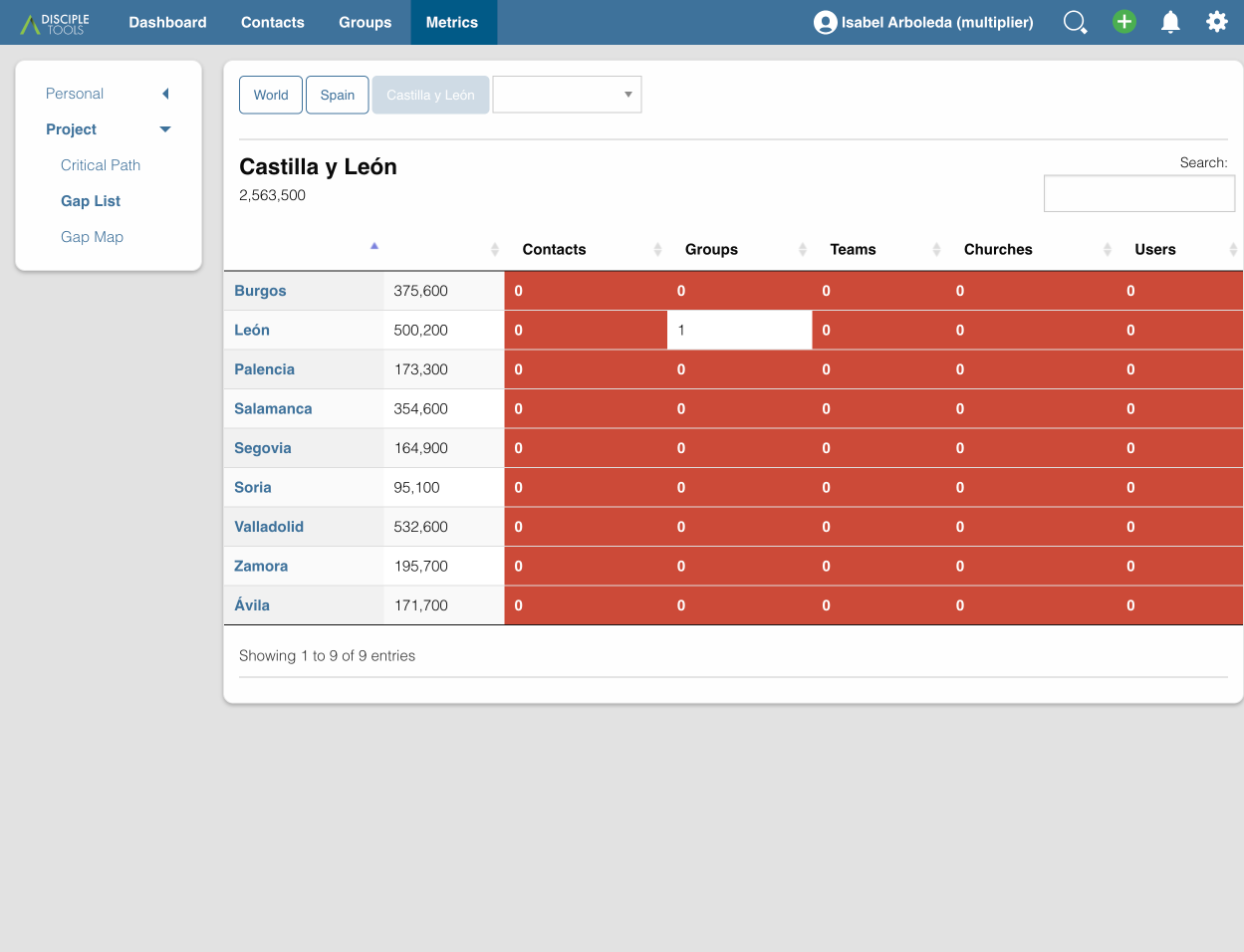Open the Valladolid location link
This screenshot has height=952, width=1244.
click(269, 527)
